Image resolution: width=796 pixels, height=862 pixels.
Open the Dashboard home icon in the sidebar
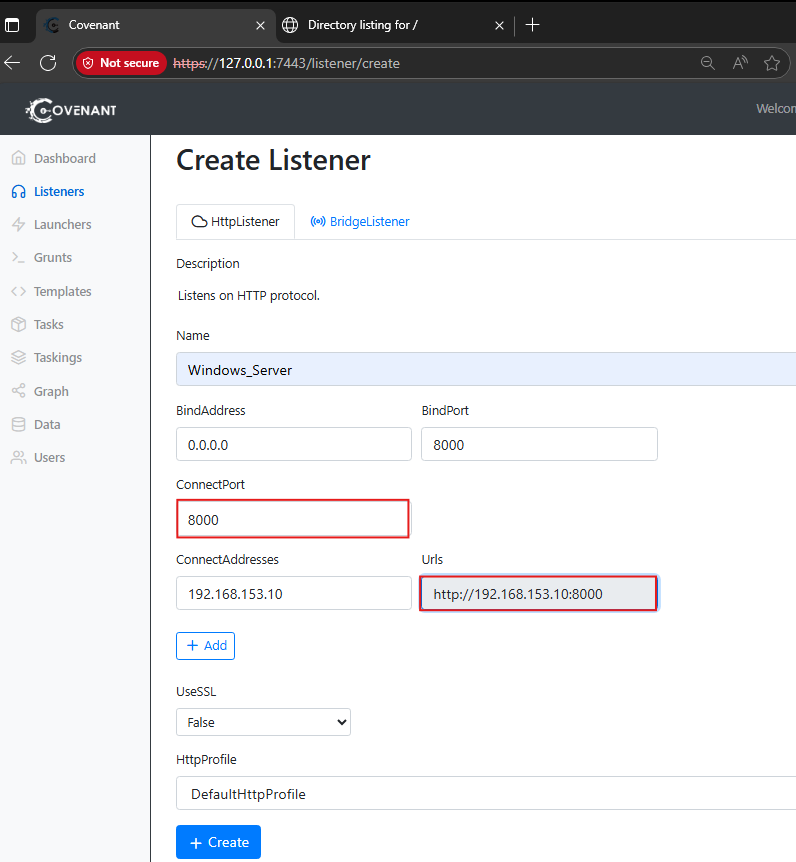point(19,158)
